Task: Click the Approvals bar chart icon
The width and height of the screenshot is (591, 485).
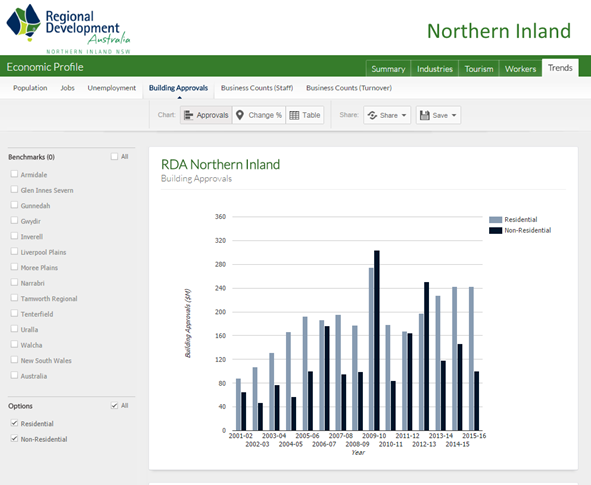Action: pos(188,115)
